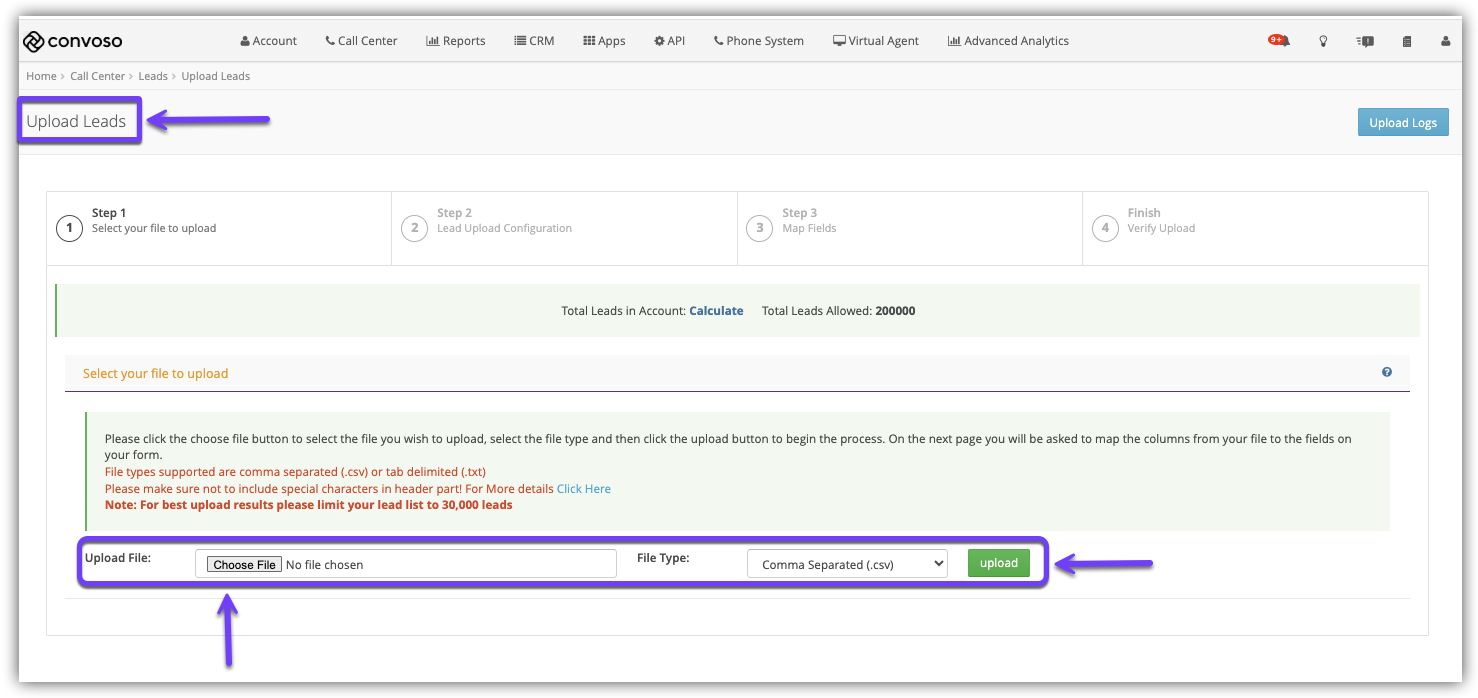Open the alert message bubble icon
Screen dimensions: 1478x698
coord(1365,41)
